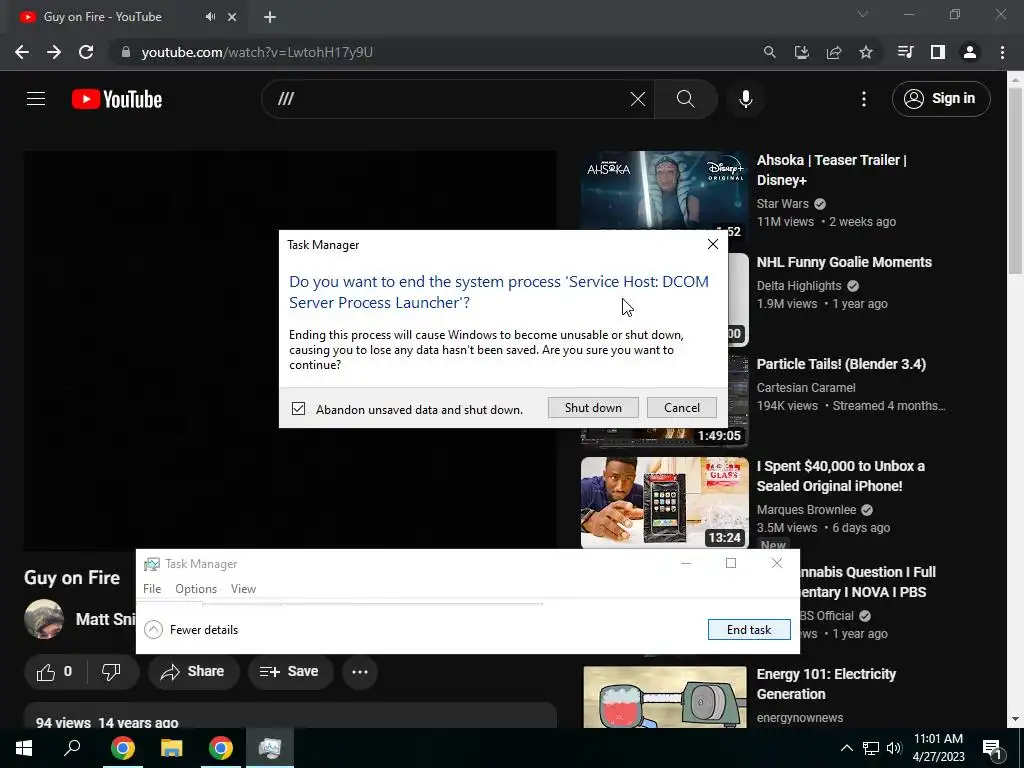The width and height of the screenshot is (1024, 768).
Task: Clear the YouTube search box
Action: (637, 99)
